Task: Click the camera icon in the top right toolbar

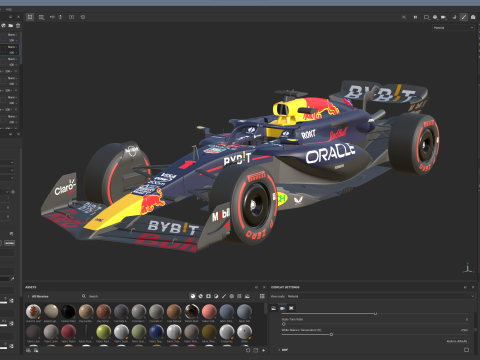Action: (444, 17)
